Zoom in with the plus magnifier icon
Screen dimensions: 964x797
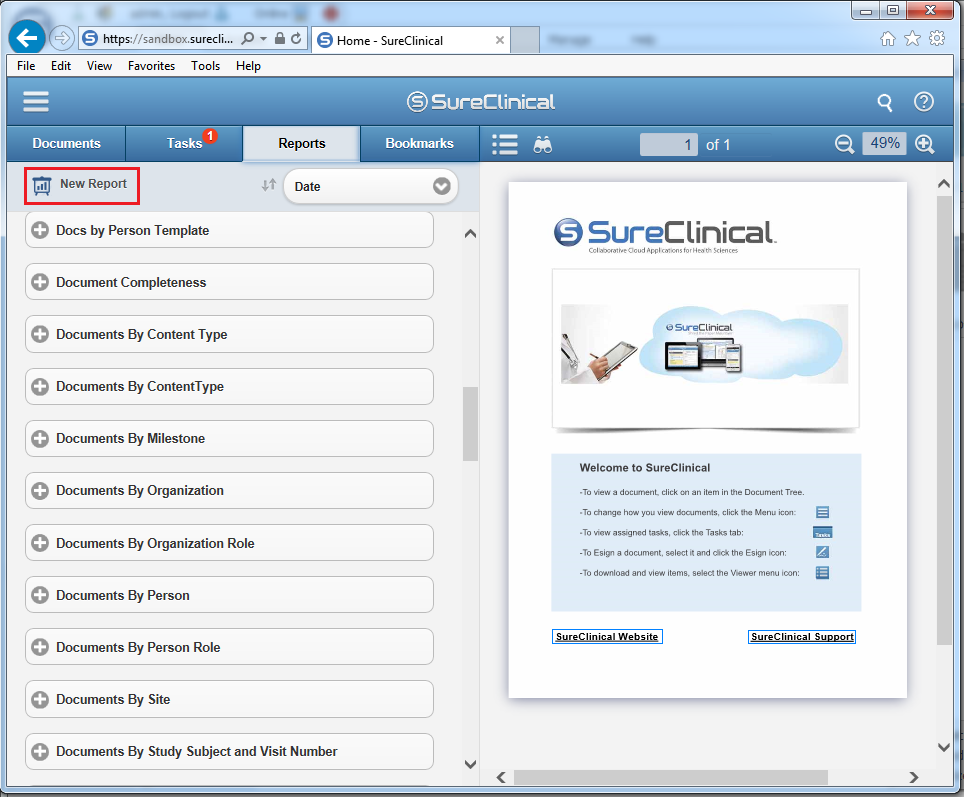[x=924, y=145]
